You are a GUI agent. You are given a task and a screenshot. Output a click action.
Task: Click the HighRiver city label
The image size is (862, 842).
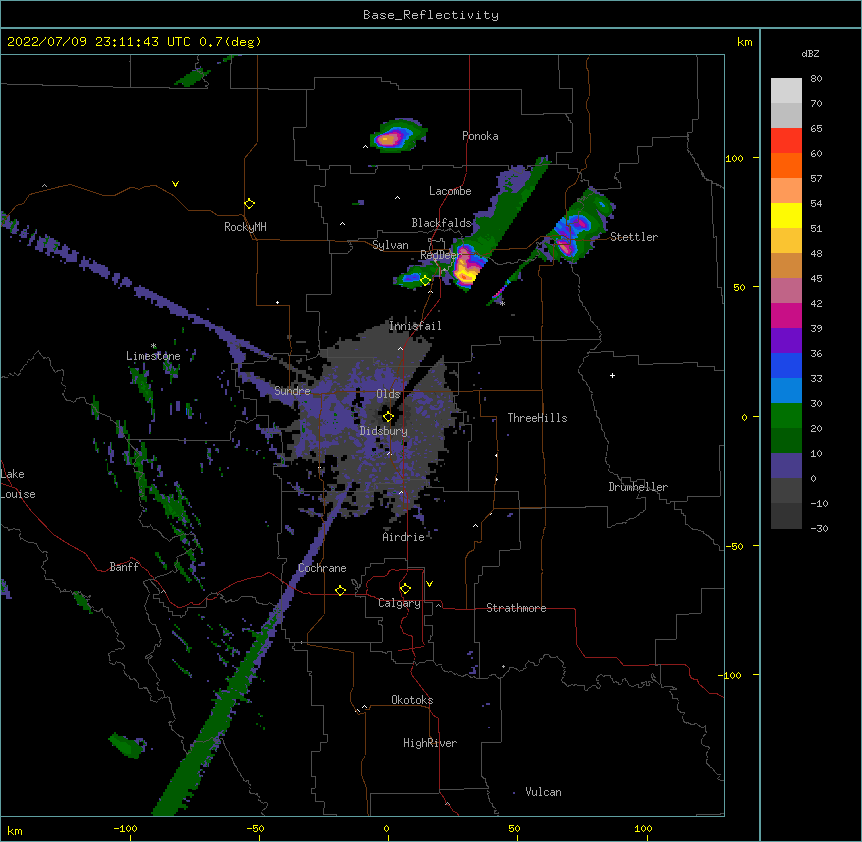(x=430, y=743)
